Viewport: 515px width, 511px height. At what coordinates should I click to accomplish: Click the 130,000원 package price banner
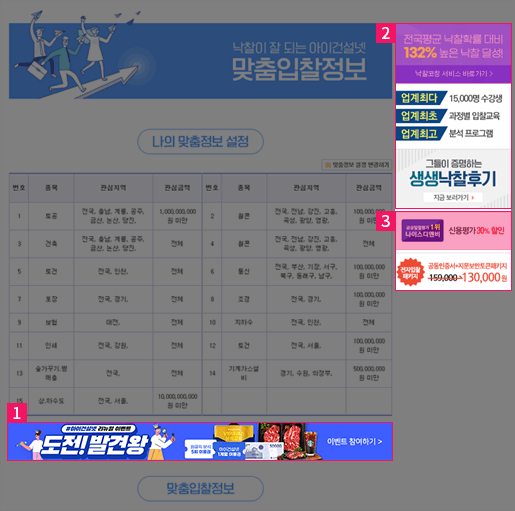tap(453, 271)
